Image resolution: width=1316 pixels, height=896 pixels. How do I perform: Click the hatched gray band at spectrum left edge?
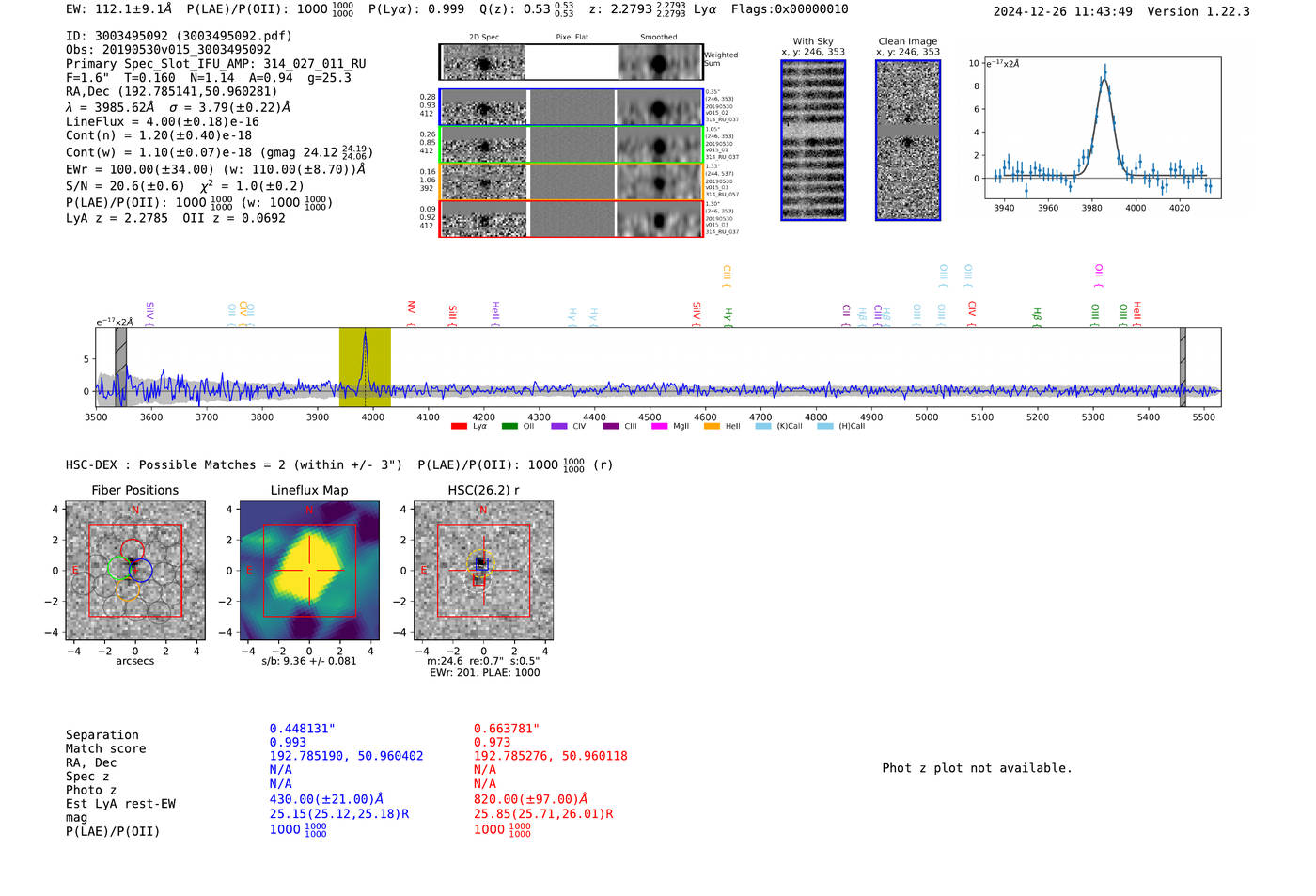pos(120,367)
